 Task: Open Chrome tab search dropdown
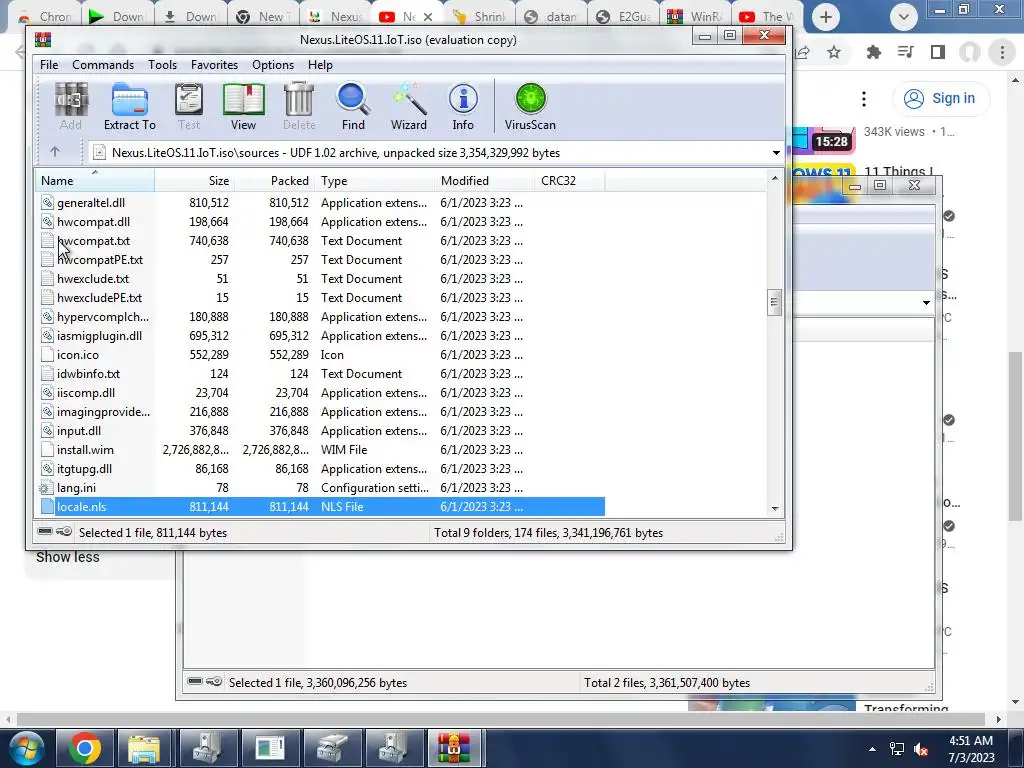click(x=904, y=17)
